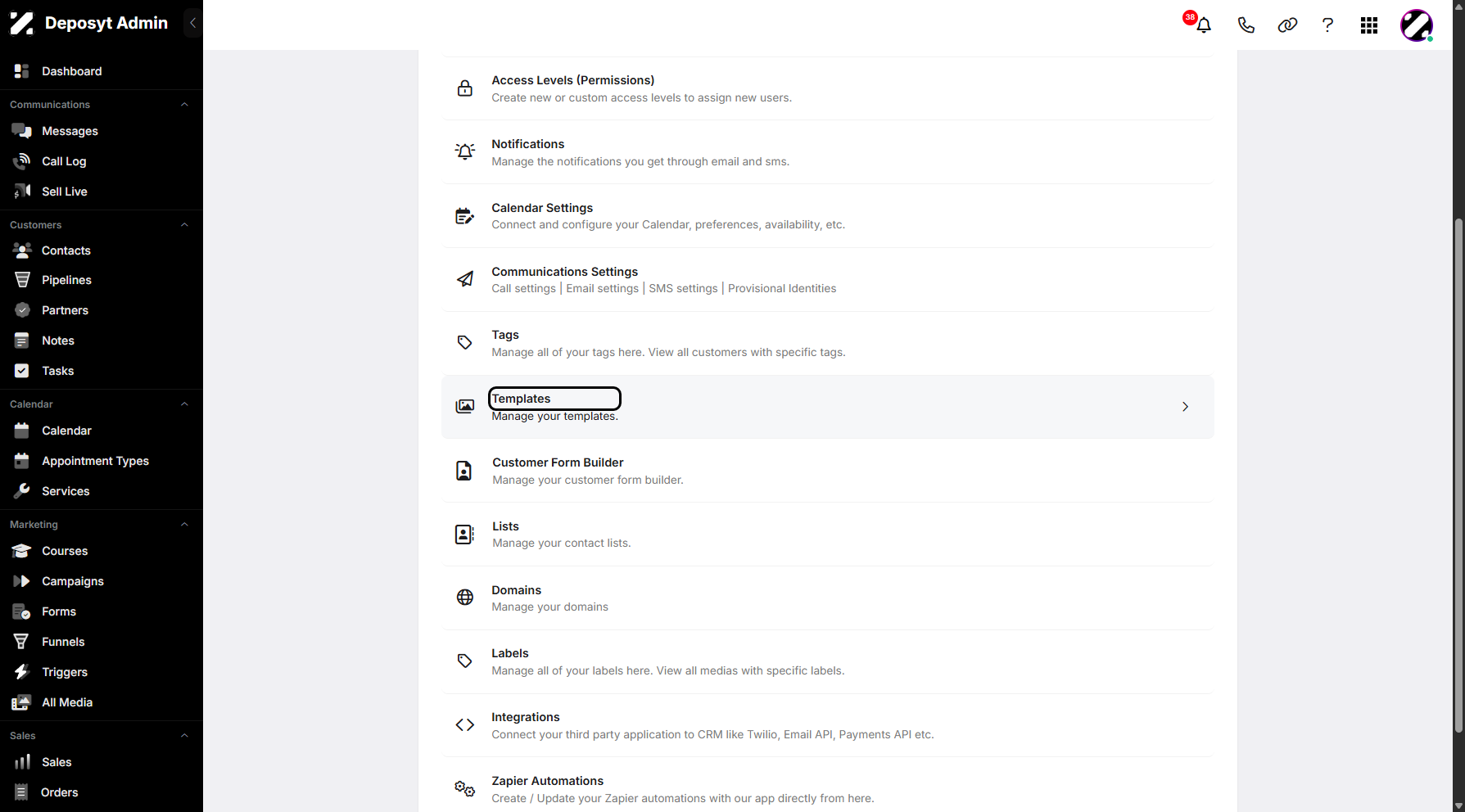This screenshot has width=1465, height=812.
Task: Collapse the Customers sidebar section
Action: click(184, 225)
